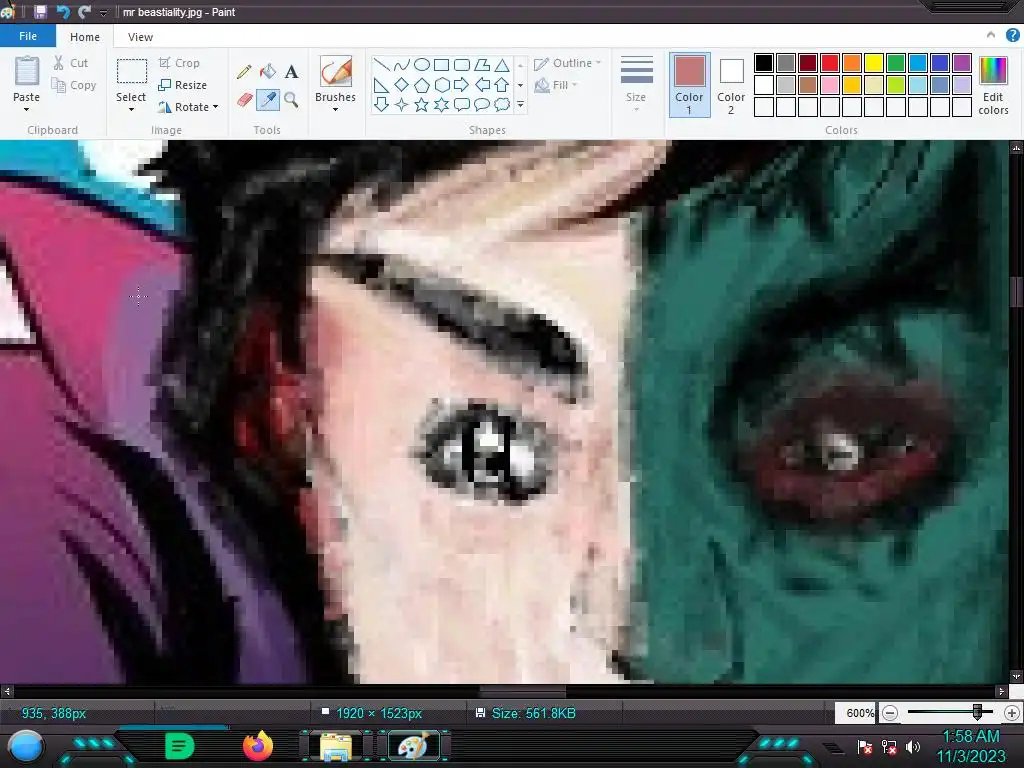Click the volume speaker tray icon
Screen dimensions: 1024x768
(913, 746)
